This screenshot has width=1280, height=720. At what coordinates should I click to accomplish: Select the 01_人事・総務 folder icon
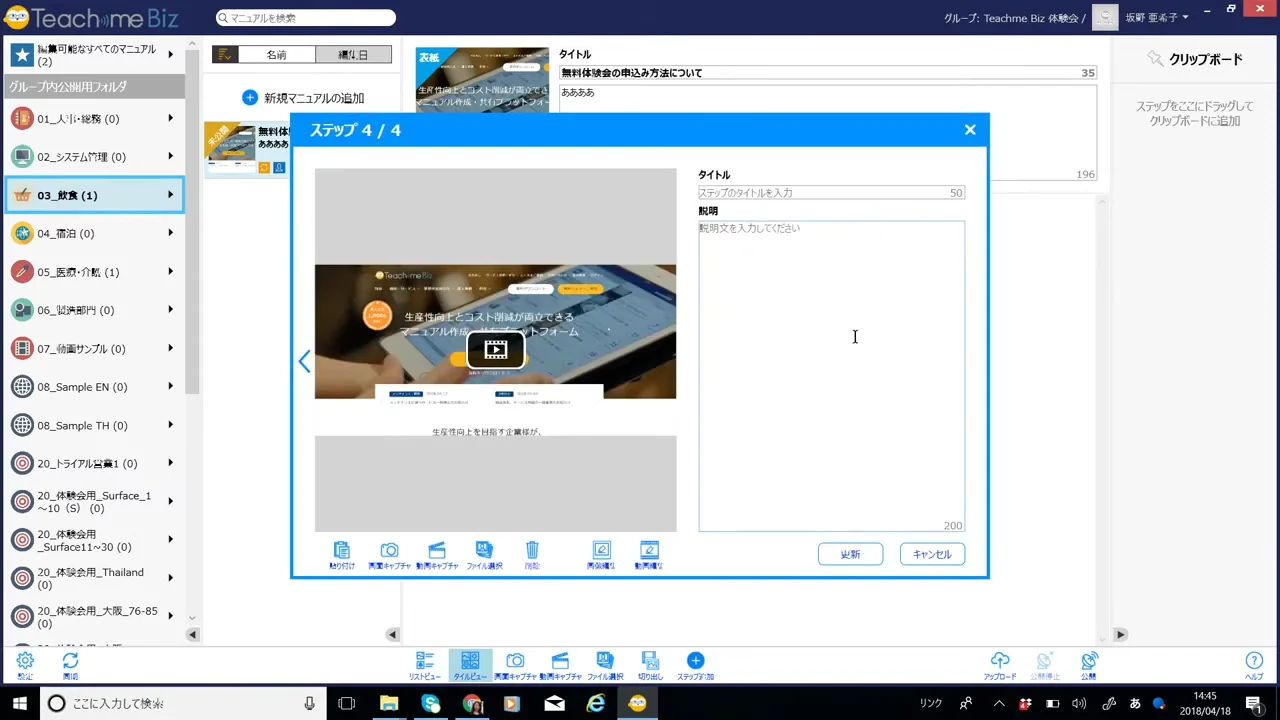[x=21, y=119]
